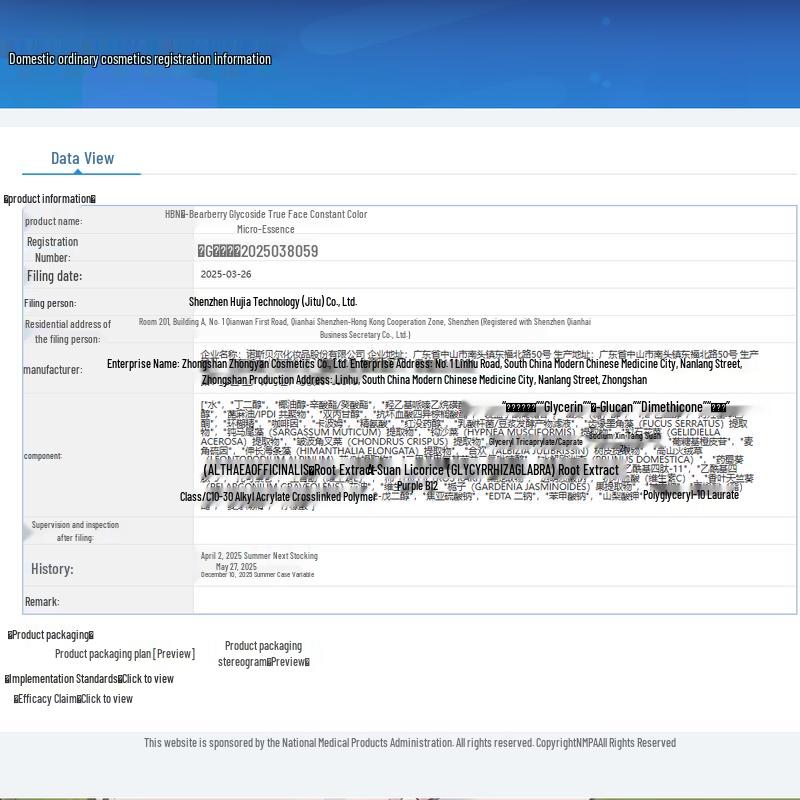Select the December 10, 2025 history entry
800x800 pixels.
pyautogui.click(x=257, y=575)
